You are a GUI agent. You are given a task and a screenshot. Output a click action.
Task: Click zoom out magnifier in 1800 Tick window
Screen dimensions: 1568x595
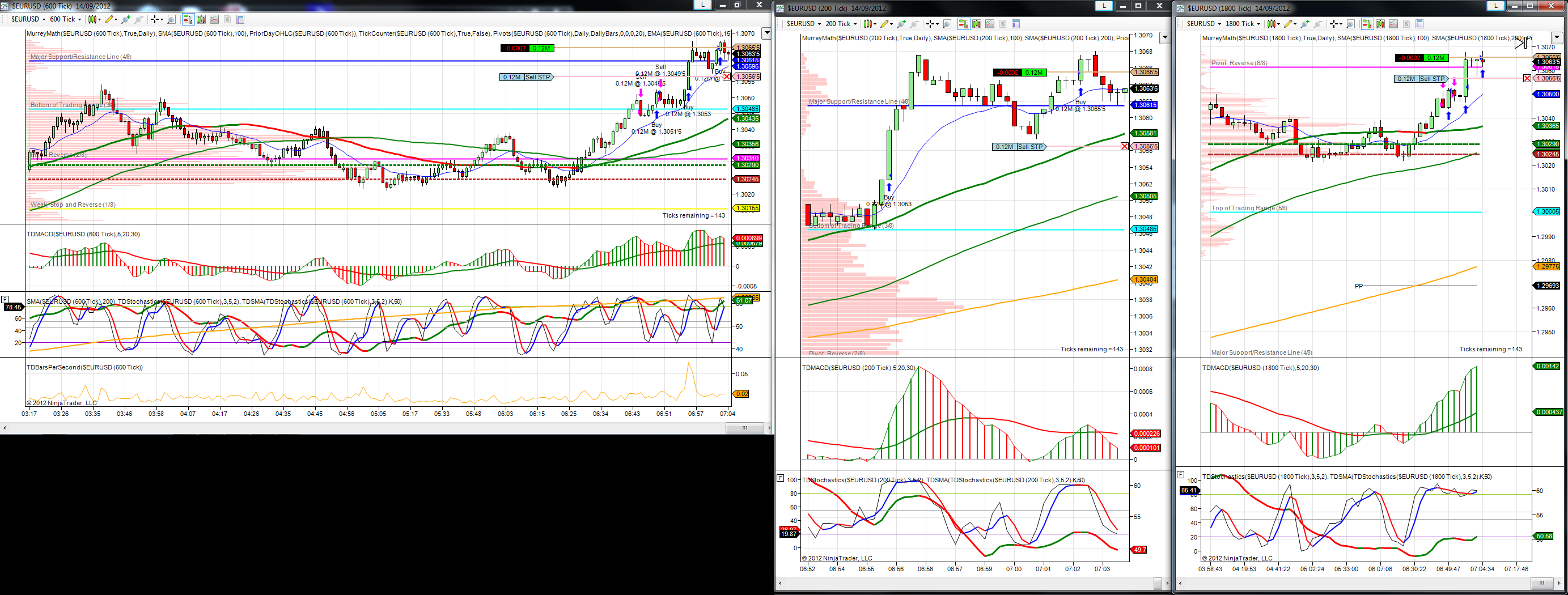[1318, 24]
